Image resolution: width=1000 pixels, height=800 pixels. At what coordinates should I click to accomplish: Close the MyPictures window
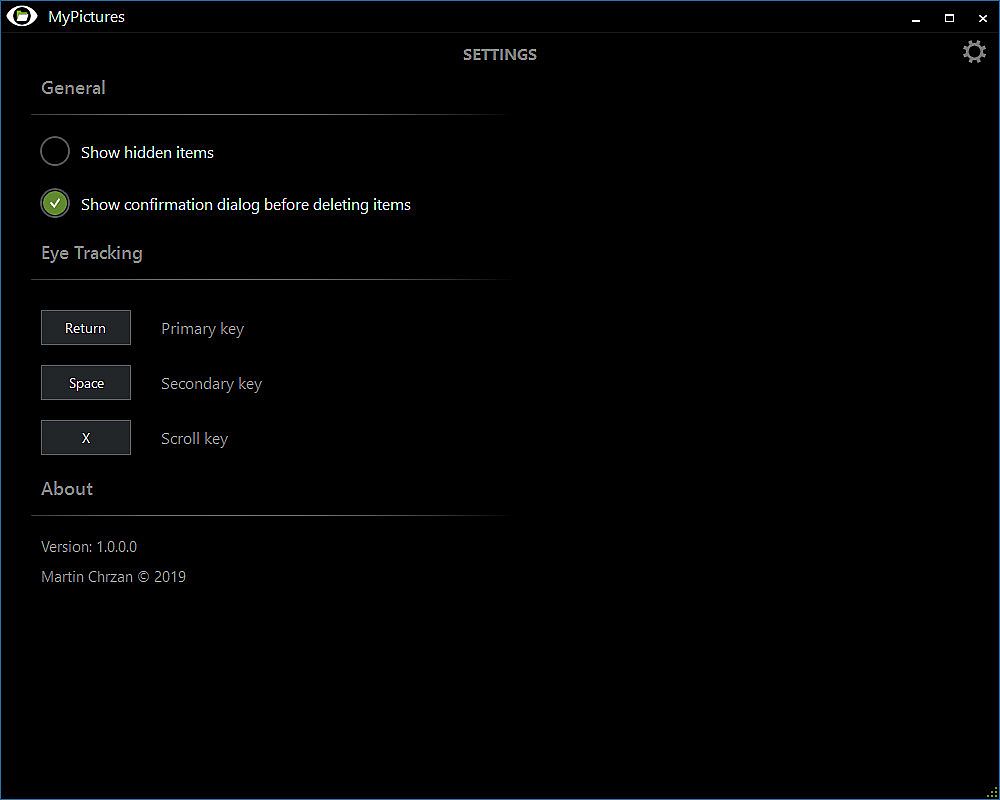[x=982, y=19]
